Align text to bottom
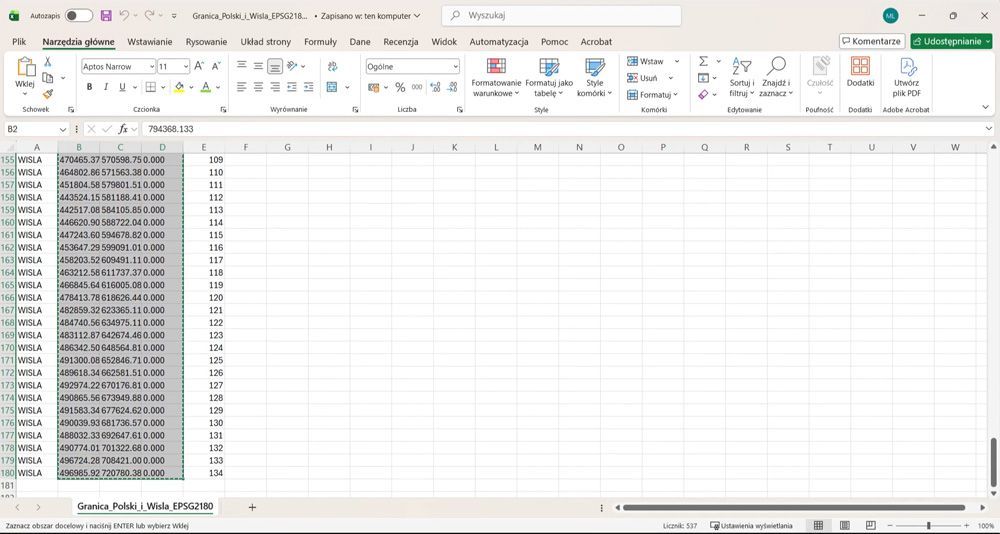The image size is (1000, 534). 275,66
